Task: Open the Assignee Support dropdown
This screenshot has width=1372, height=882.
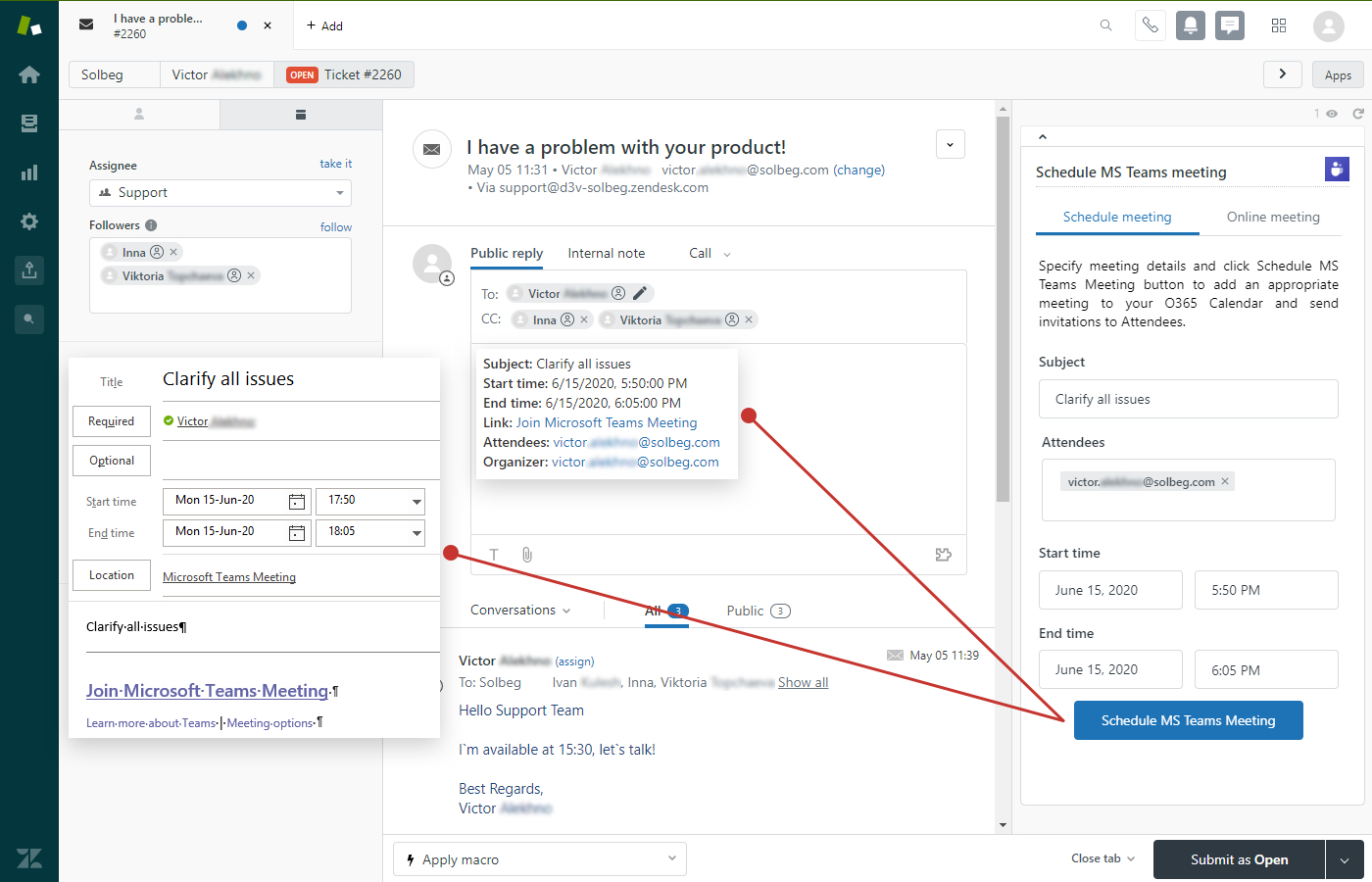Action: (x=220, y=192)
